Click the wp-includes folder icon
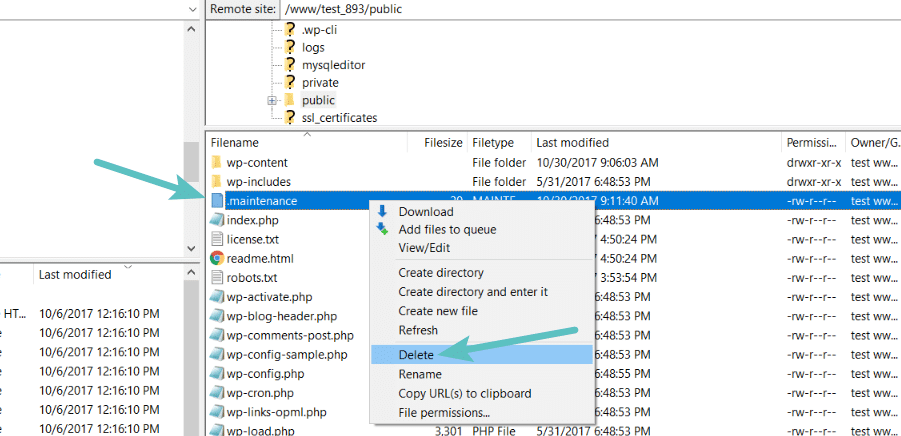Viewport: 901px width, 436px height. pyautogui.click(x=217, y=182)
